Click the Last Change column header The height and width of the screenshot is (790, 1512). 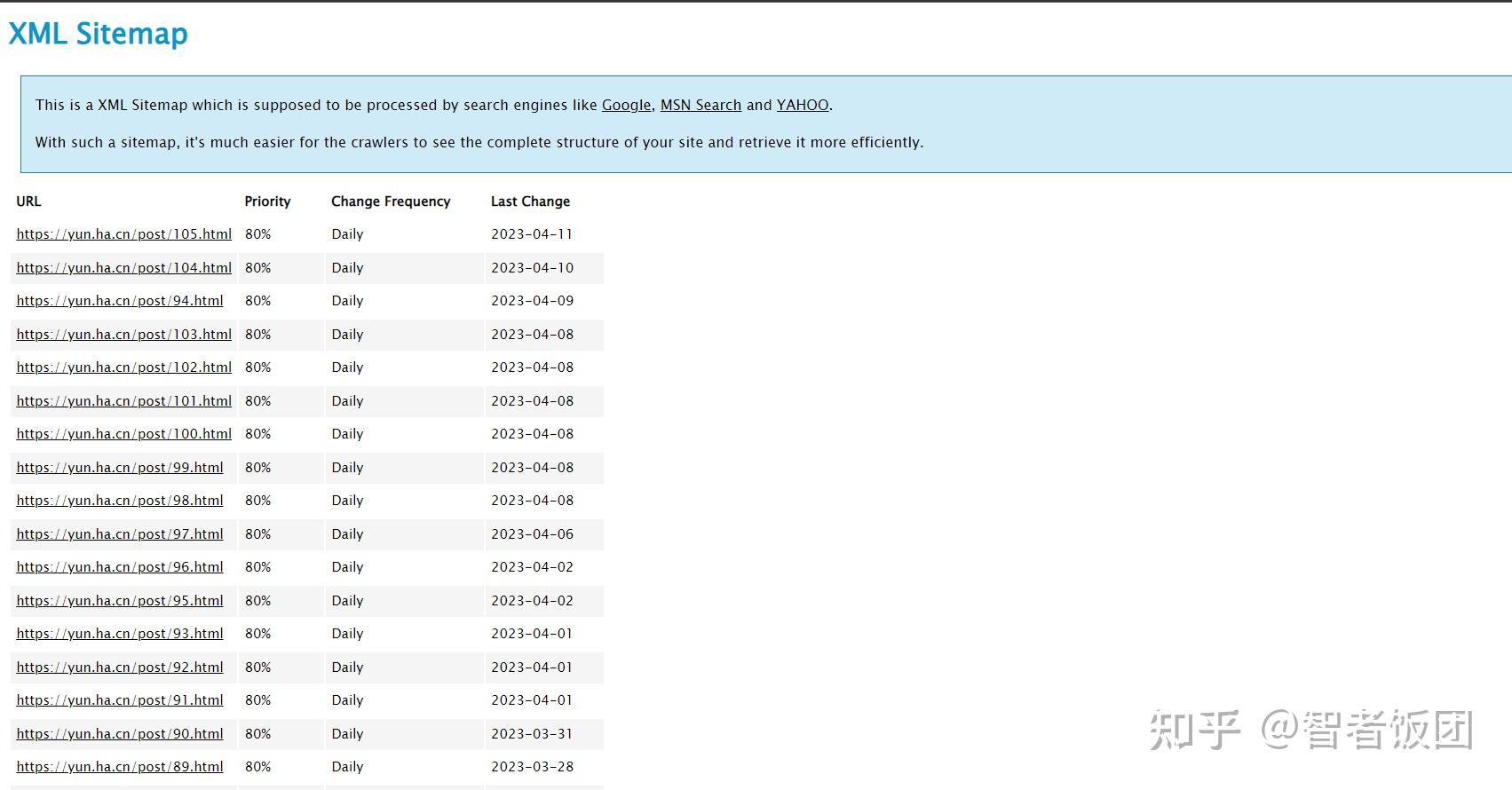(x=530, y=201)
